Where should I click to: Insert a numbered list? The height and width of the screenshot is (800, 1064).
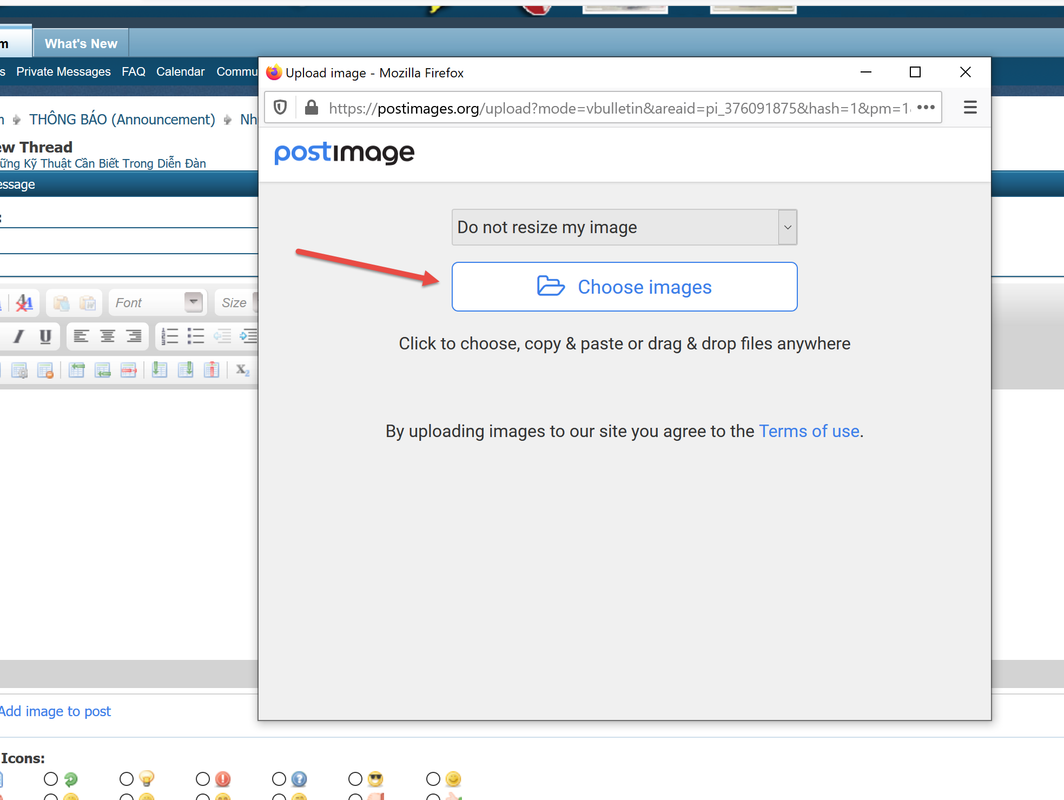[x=170, y=336]
